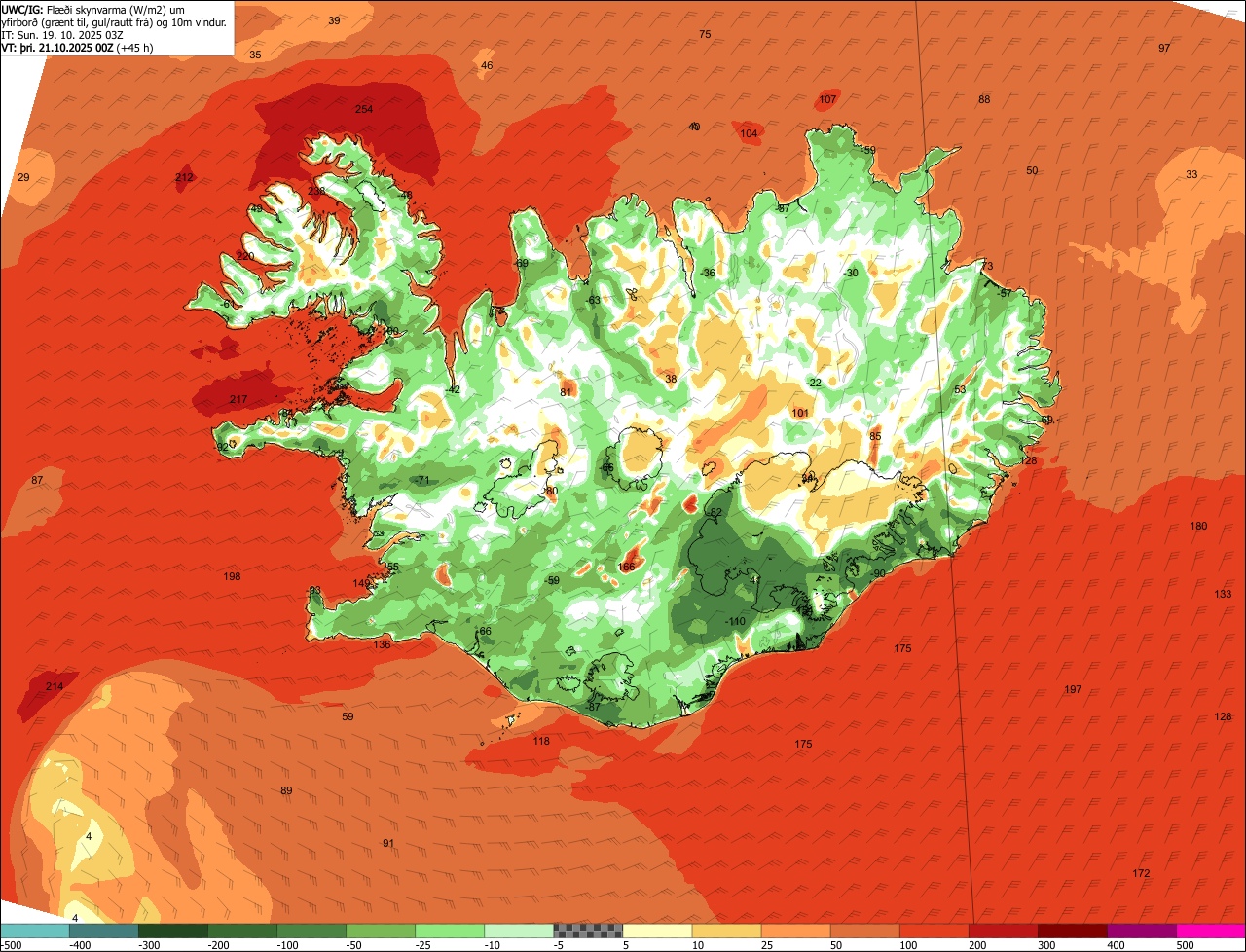Click the '217' value off the west coast
The width and height of the screenshot is (1246, 952).
(238, 400)
